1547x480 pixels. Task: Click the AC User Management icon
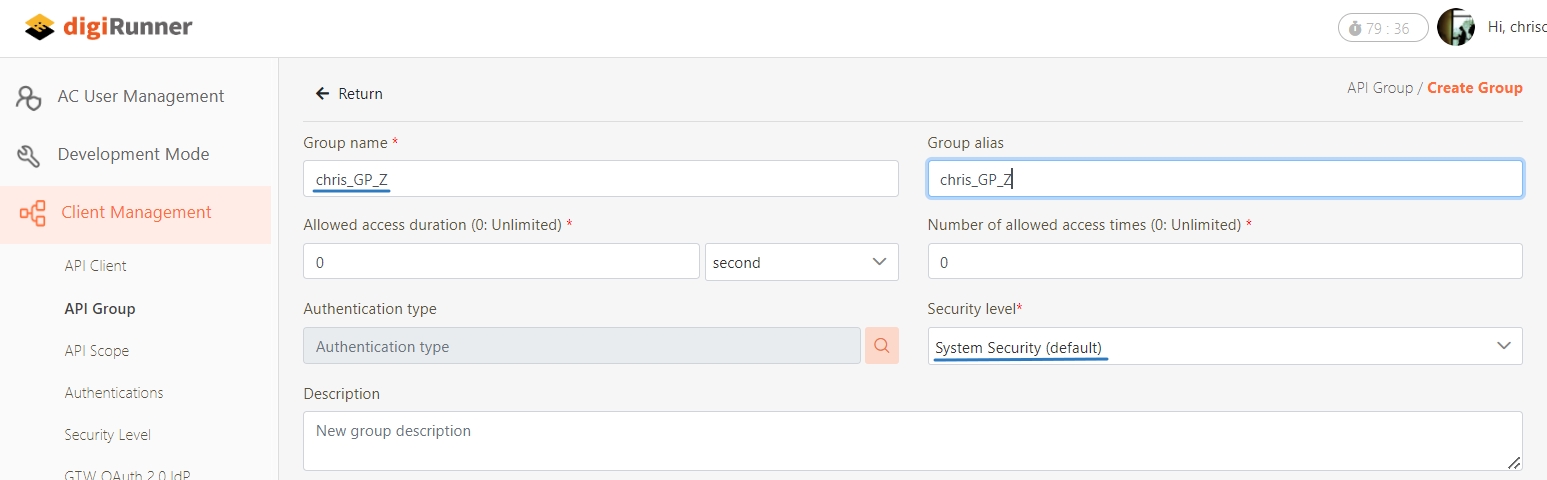point(29,97)
